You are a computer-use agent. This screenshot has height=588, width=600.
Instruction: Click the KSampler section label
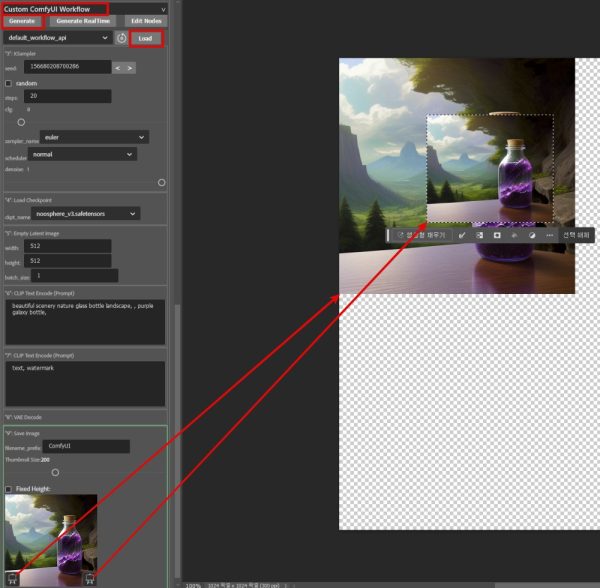20,54
